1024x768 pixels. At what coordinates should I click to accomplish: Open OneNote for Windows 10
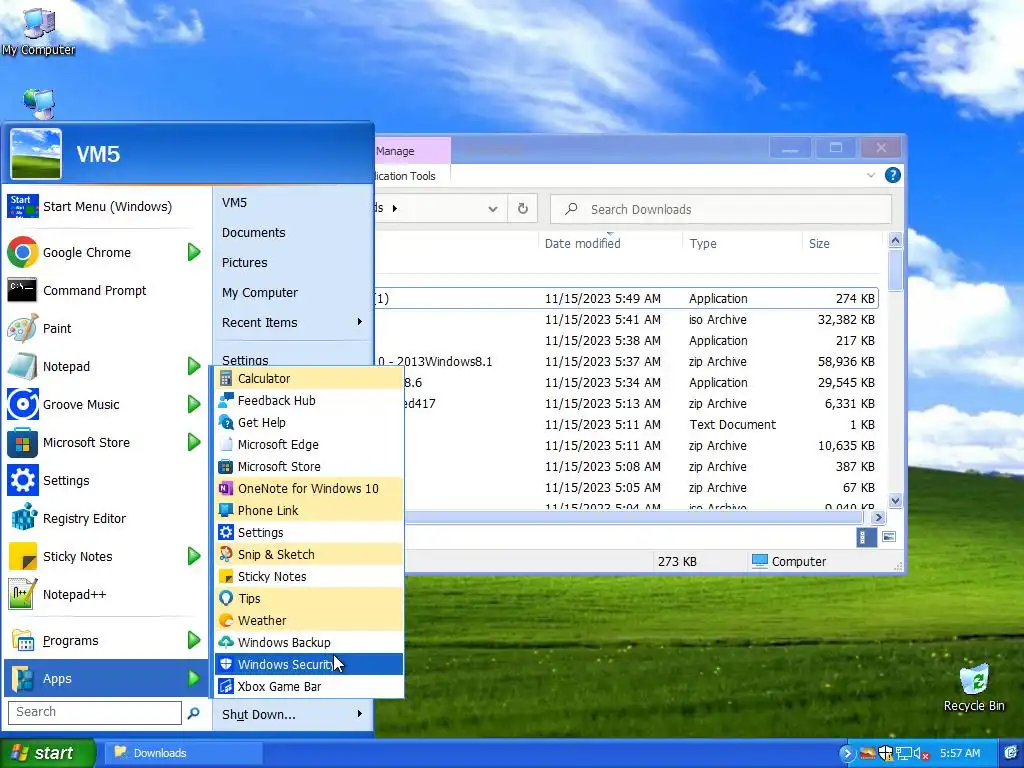click(309, 488)
